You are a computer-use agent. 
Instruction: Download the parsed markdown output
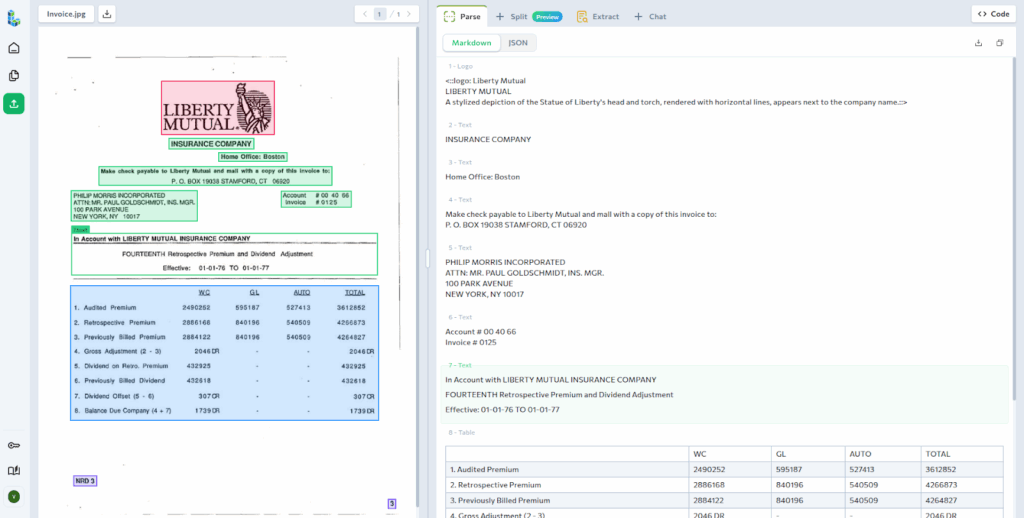click(978, 43)
